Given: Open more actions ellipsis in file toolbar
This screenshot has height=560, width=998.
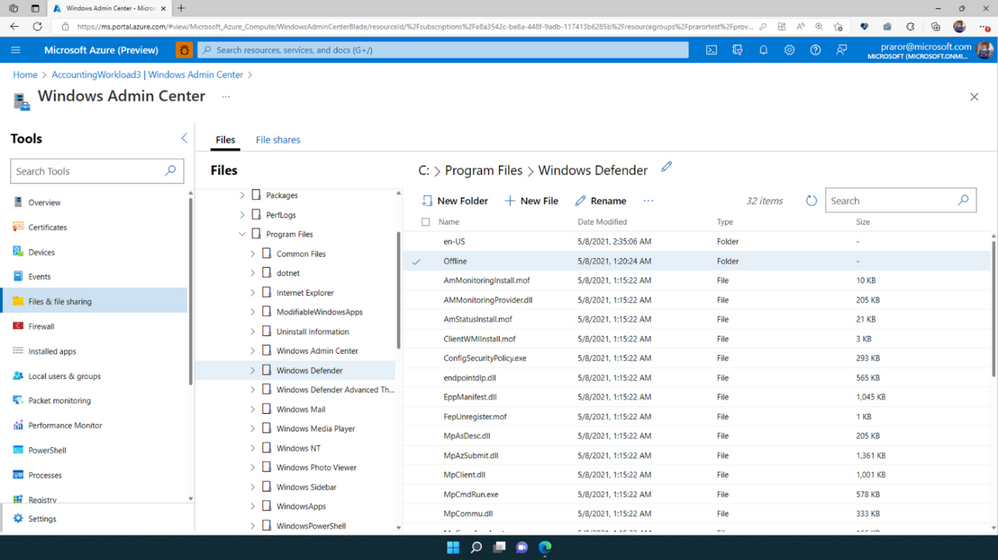Looking at the screenshot, I should (648, 200).
